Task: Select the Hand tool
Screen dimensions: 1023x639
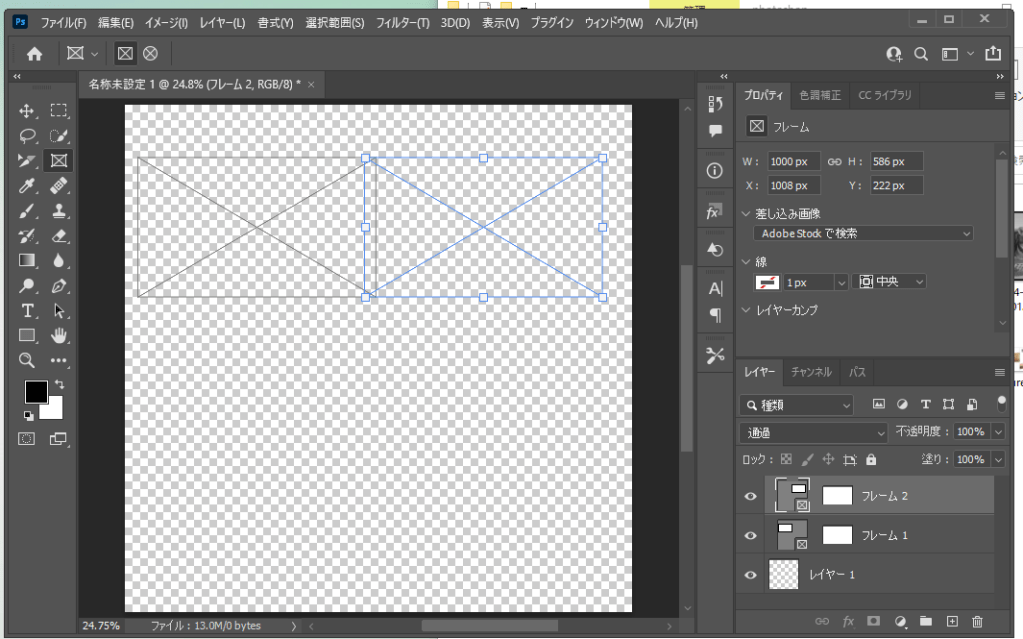Action: [59, 335]
